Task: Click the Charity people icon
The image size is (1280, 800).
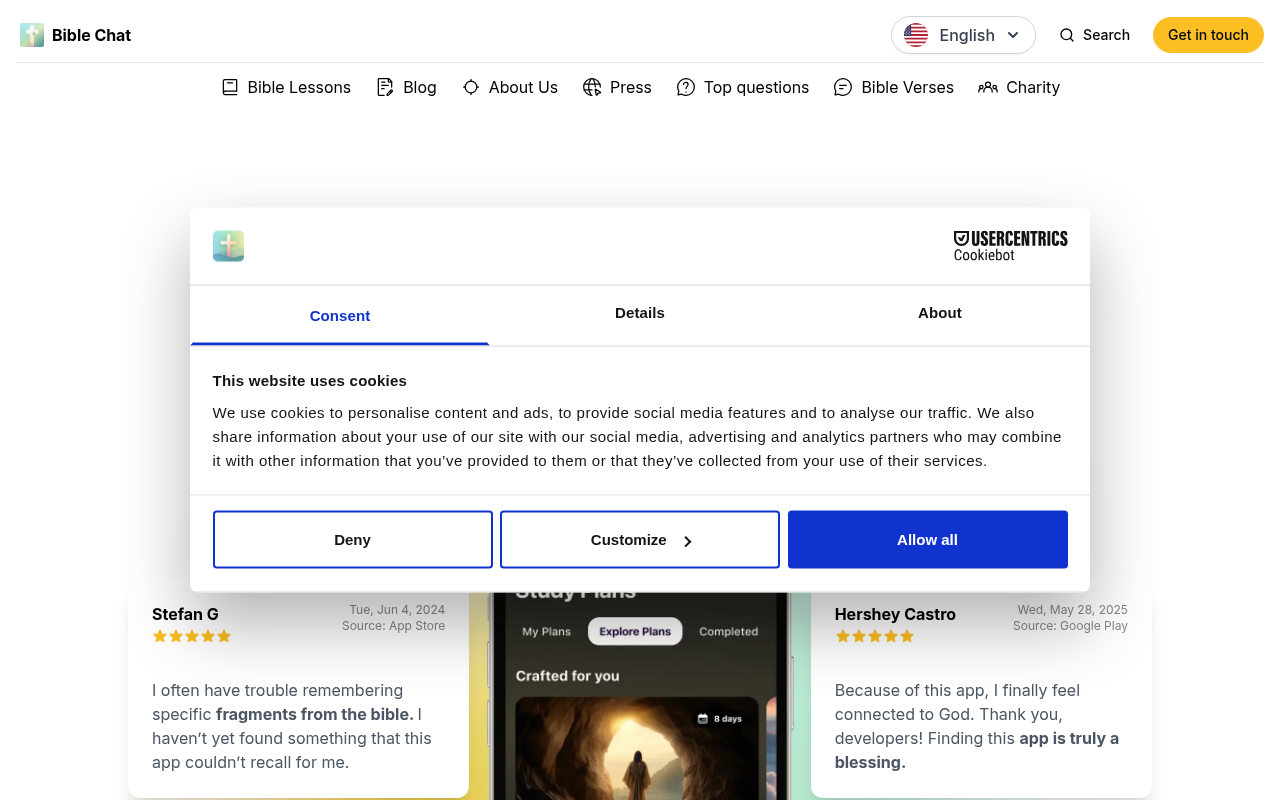Action: tap(988, 87)
